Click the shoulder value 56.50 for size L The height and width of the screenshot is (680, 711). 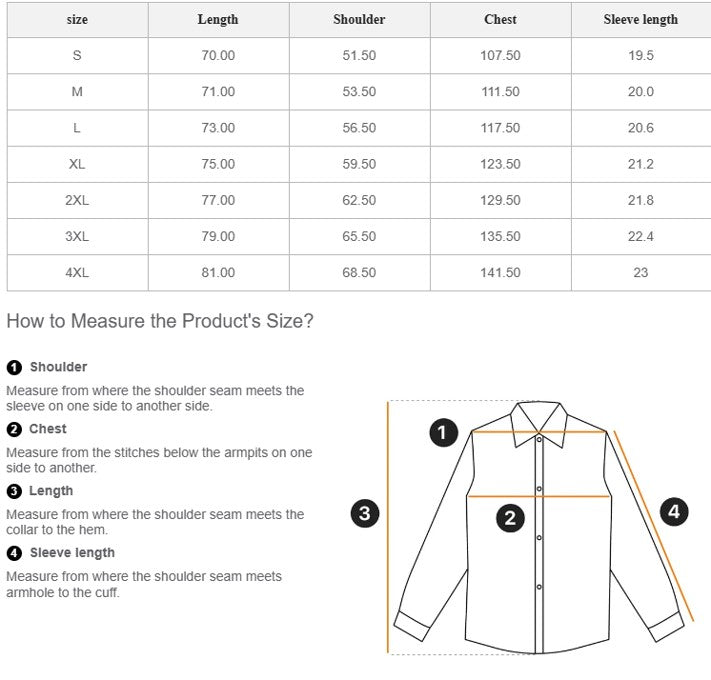(359, 128)
